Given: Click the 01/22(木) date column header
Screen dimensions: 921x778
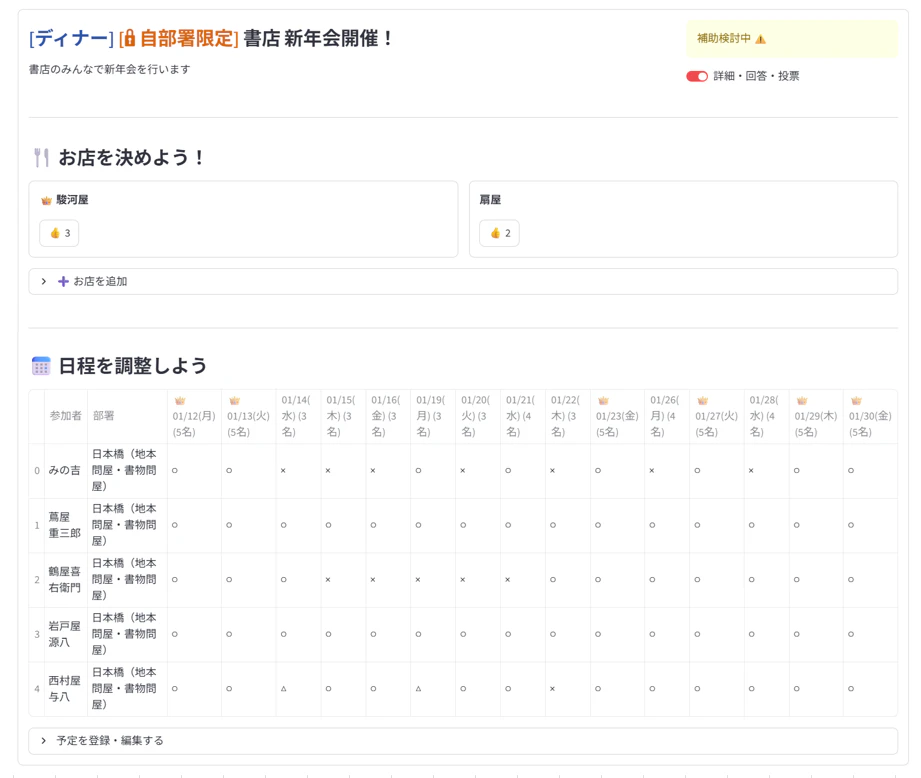Looking at the screenshot, I should 566,416.
